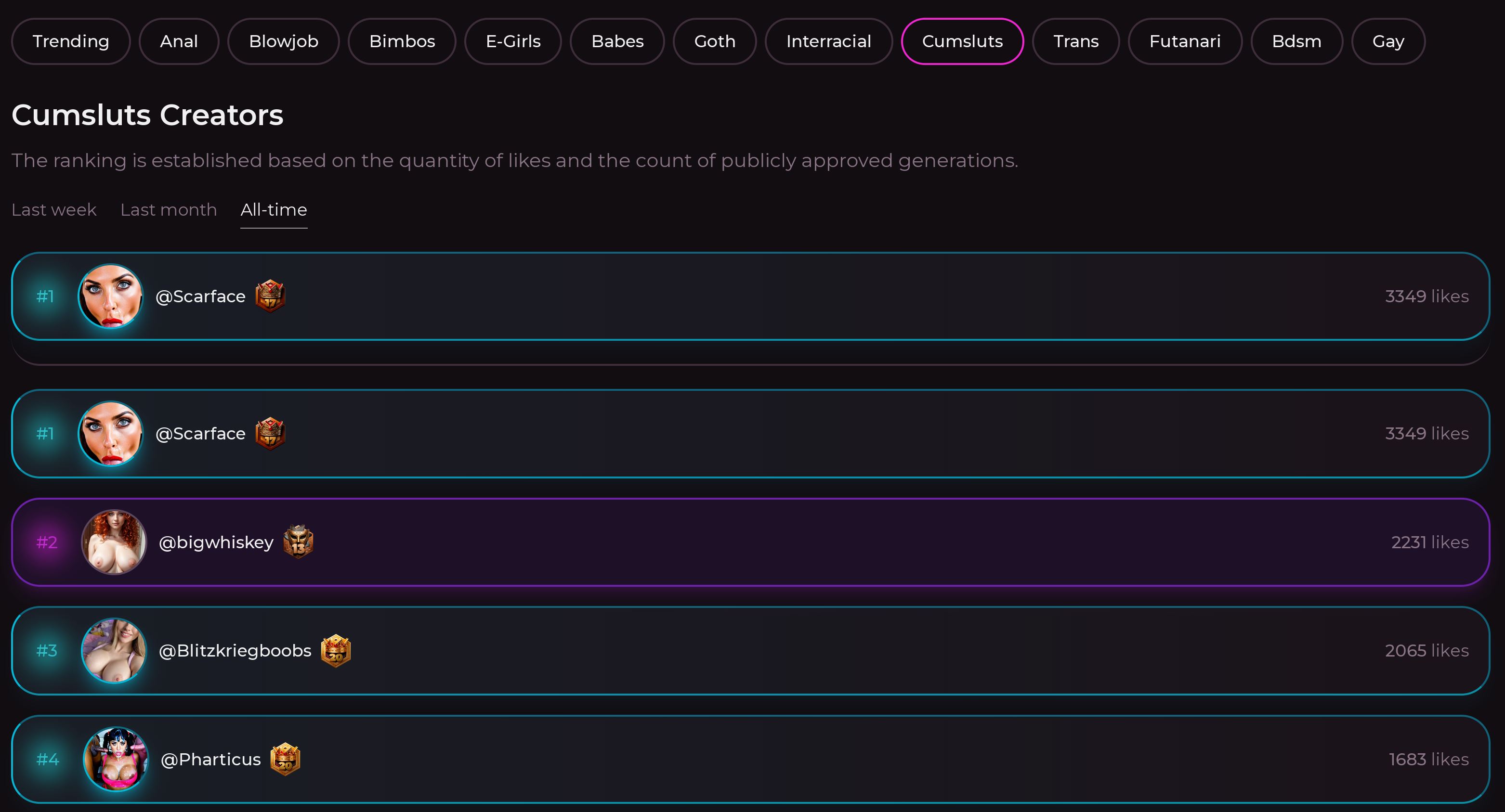Click the "1683 likes" count
1505x812 pixels.
1428,760
